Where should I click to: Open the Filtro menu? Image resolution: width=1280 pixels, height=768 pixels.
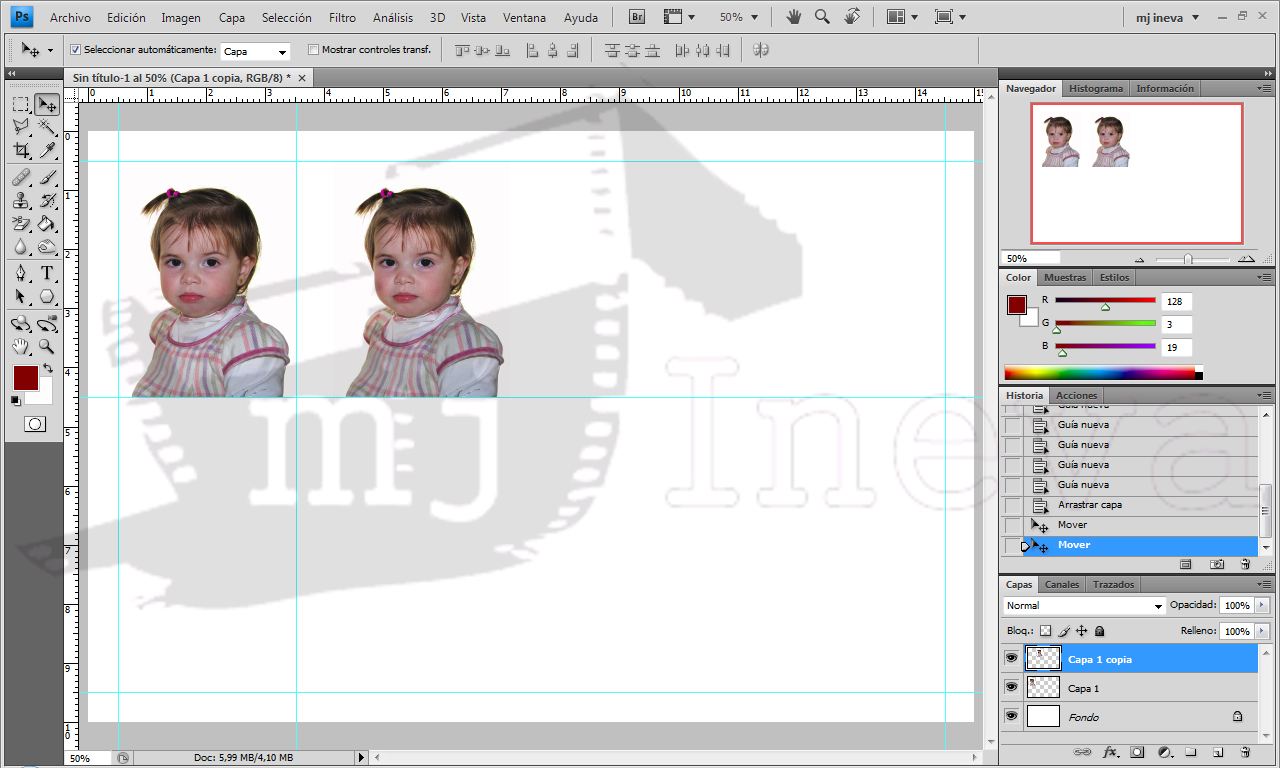342,18
